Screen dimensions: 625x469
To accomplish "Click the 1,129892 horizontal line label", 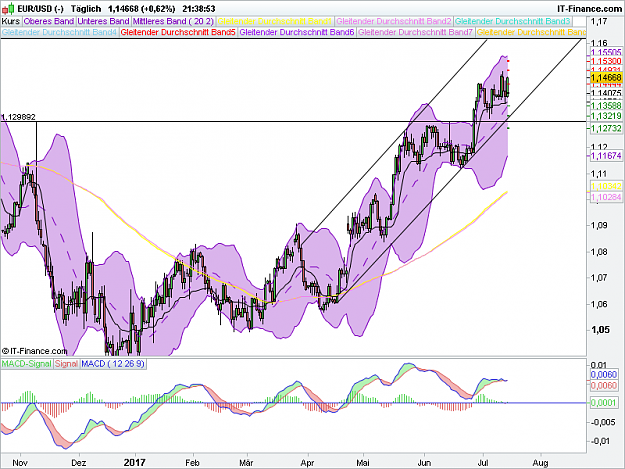I will [x=18, y=117].
